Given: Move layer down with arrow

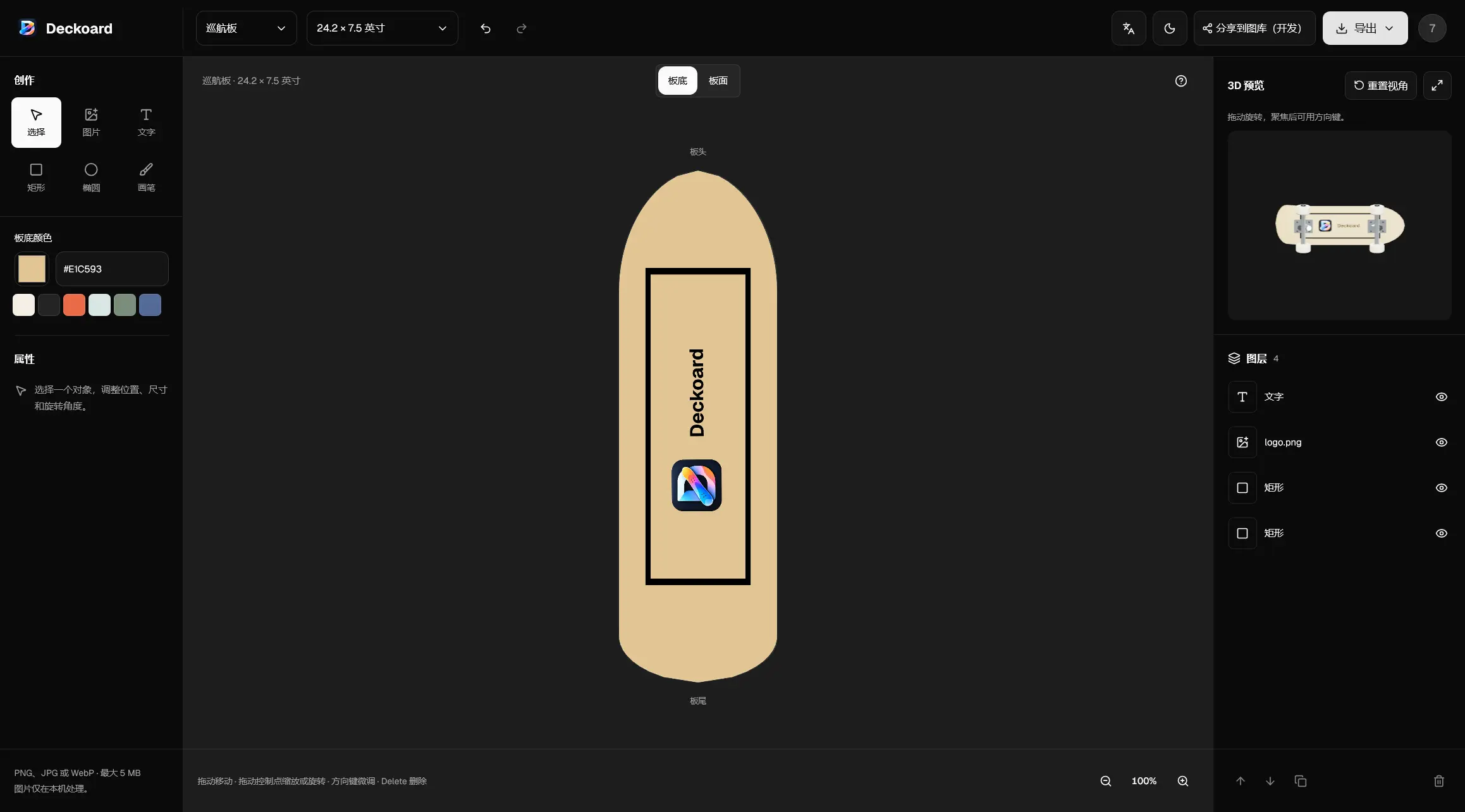Looking at the screenshot, I should coord(1270,781).
